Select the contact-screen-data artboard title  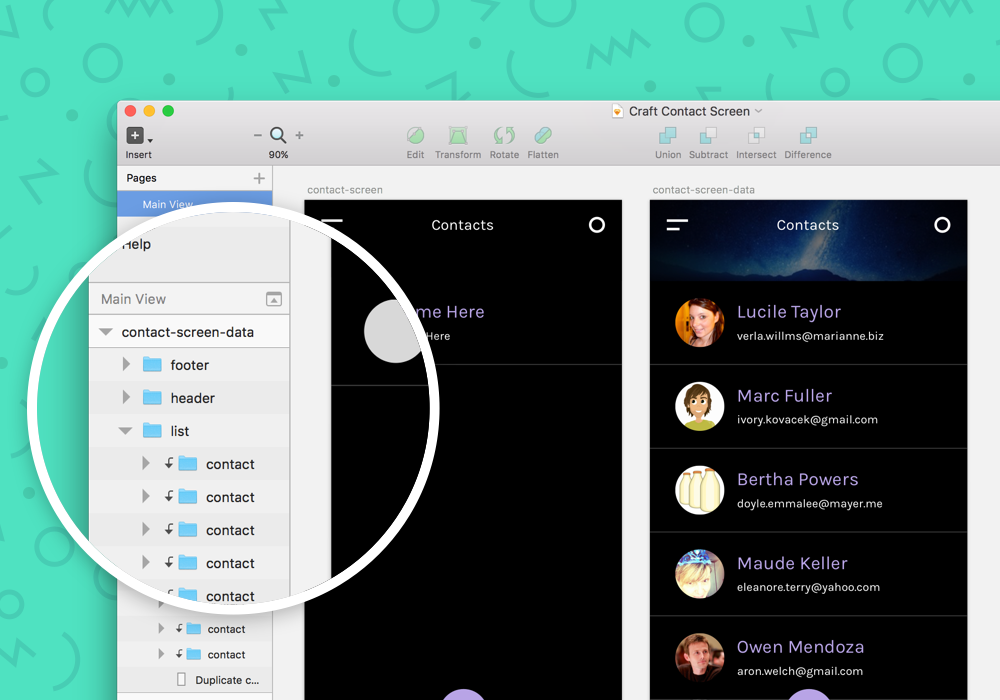click(x=703, y=189)
